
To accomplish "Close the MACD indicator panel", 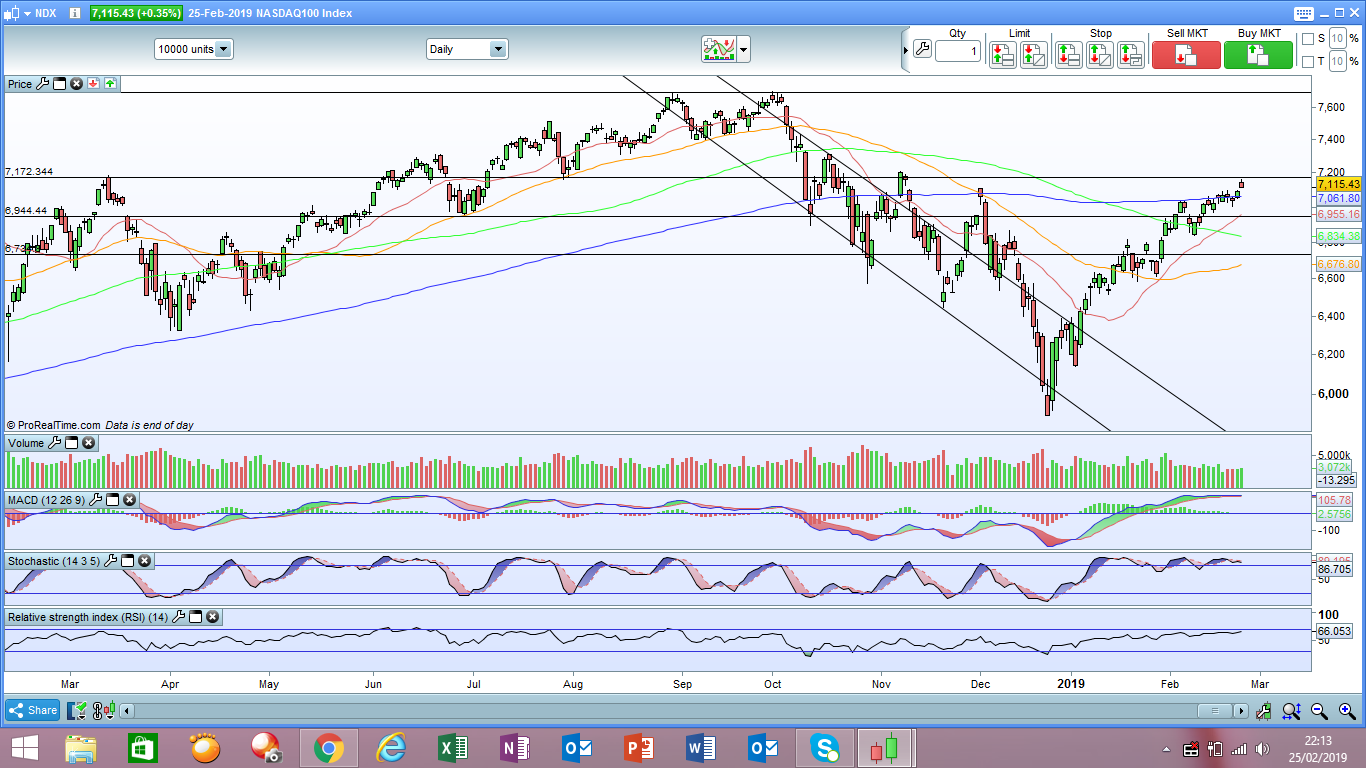I will (129, 500).
